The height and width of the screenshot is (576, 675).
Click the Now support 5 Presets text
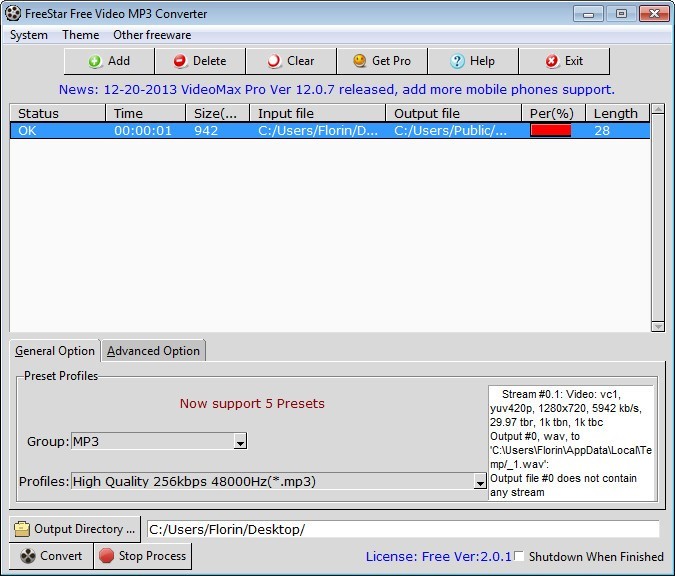(252, 403)
